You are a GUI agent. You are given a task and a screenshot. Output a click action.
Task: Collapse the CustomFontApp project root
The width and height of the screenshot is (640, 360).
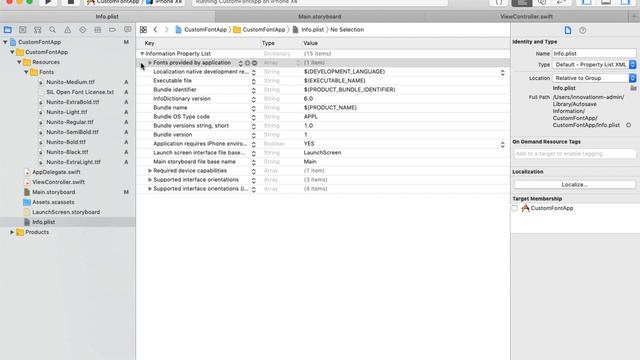[5, 42]
